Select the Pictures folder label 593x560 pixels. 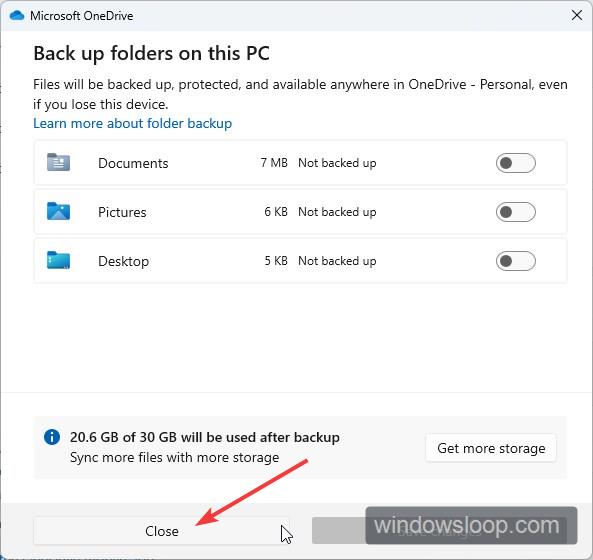point(122,212)
